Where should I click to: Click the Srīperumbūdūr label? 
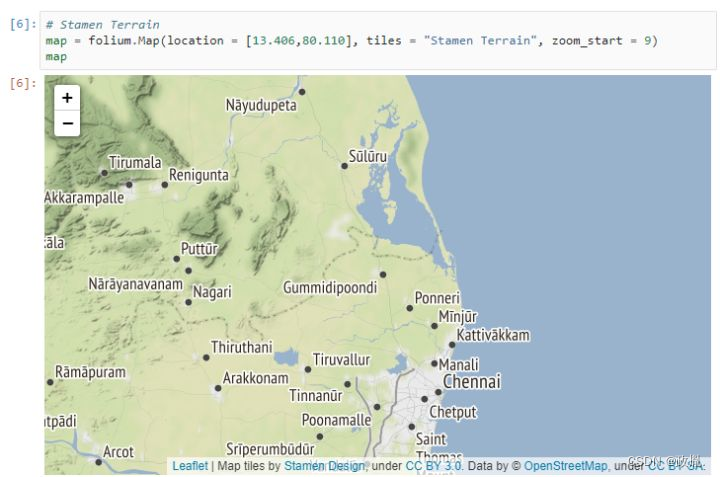point(270,449)
